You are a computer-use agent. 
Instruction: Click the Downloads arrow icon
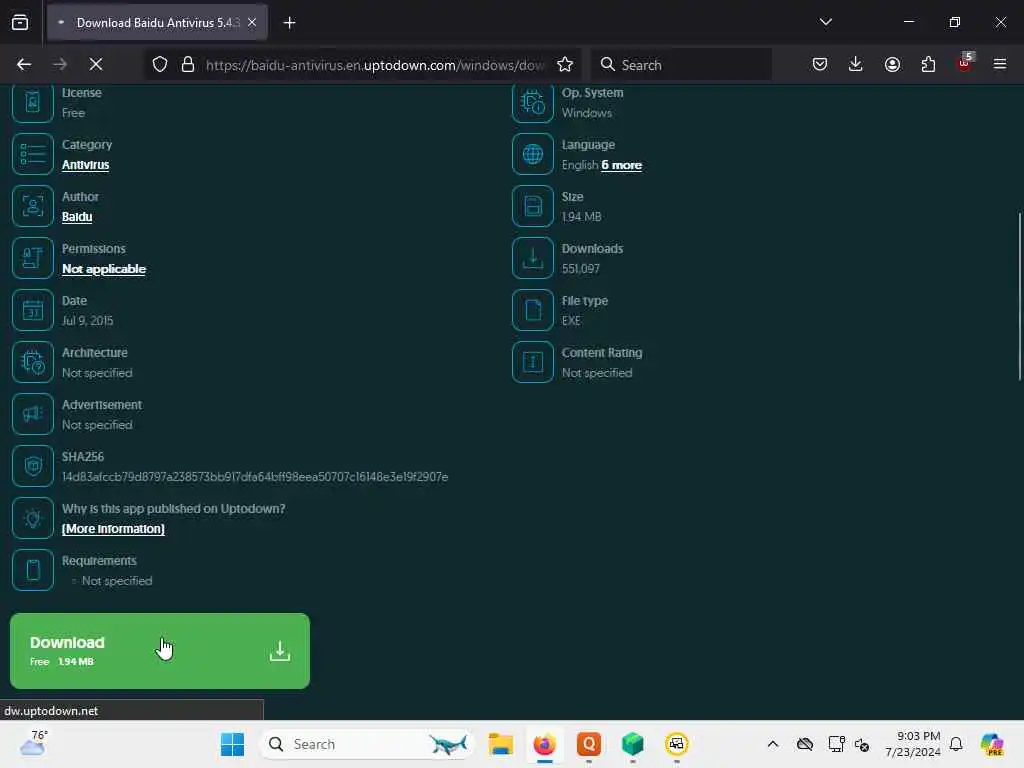click(532, 258)
